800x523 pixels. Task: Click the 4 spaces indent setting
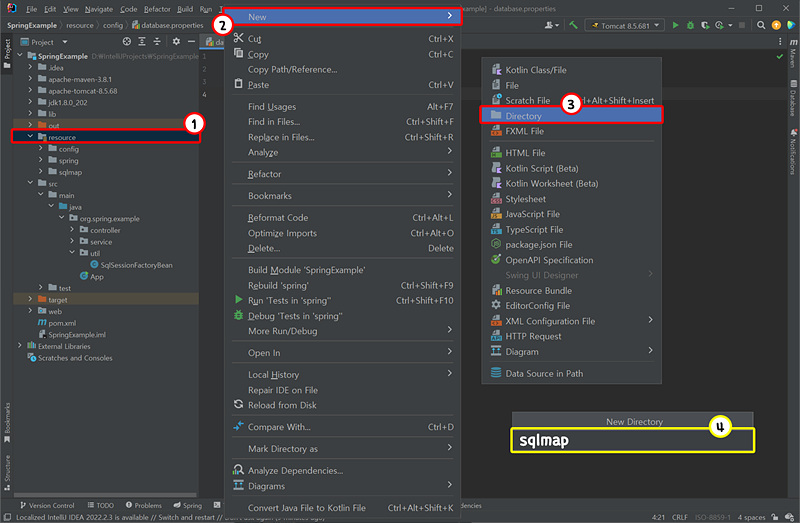click(751, 517)
